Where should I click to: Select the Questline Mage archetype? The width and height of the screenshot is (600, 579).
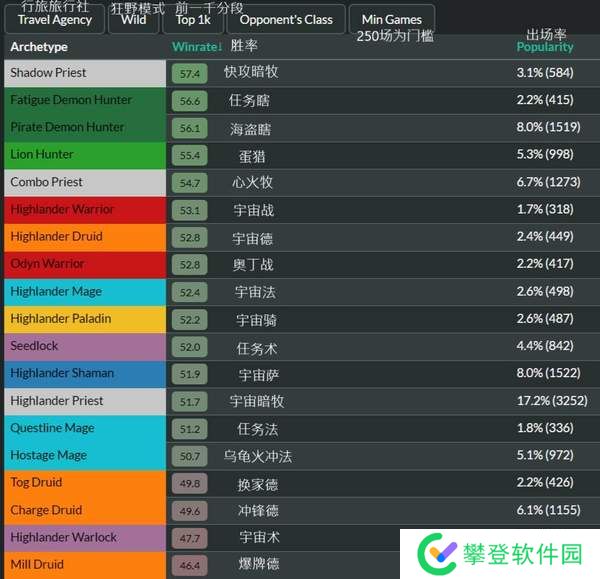click(x=85, y=428)
